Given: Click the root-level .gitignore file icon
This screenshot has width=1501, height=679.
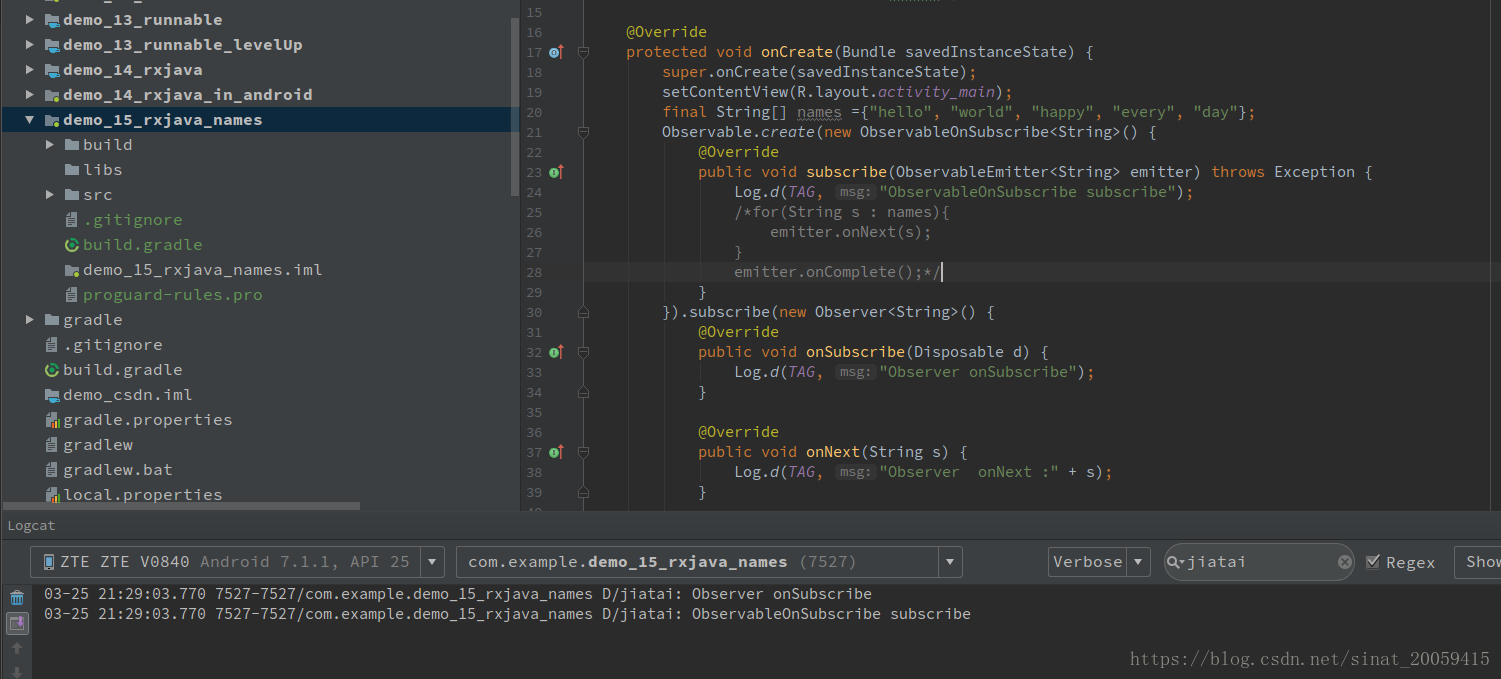Looking at the screenshot, I should click(52, 345).
